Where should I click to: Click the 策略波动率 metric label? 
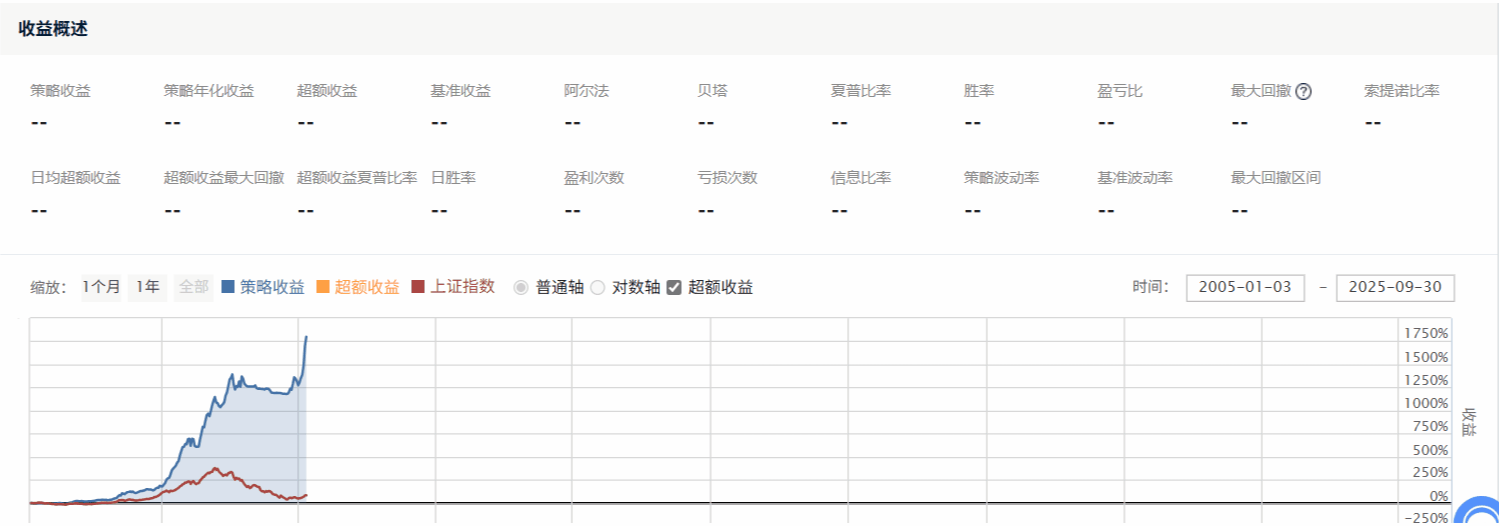[x=1002, y=178]
